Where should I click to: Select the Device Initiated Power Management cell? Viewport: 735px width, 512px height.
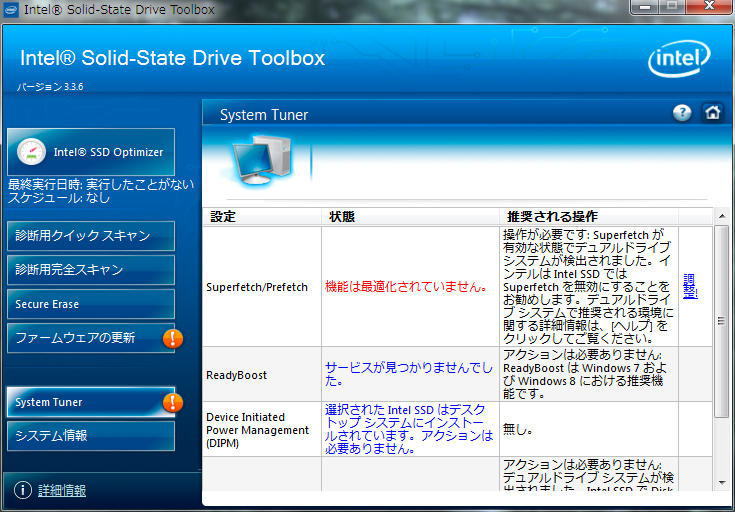(x=262, y=429)
